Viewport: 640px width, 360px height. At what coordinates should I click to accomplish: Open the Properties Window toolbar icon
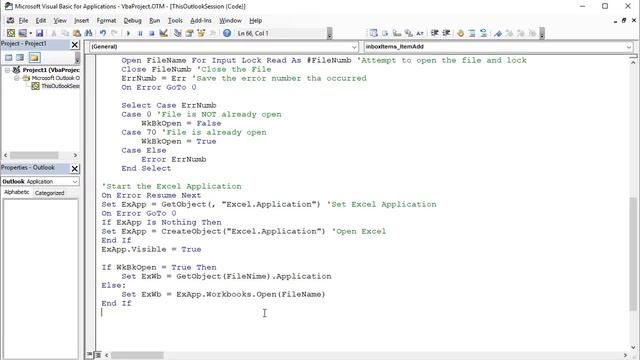pos(189,33)
